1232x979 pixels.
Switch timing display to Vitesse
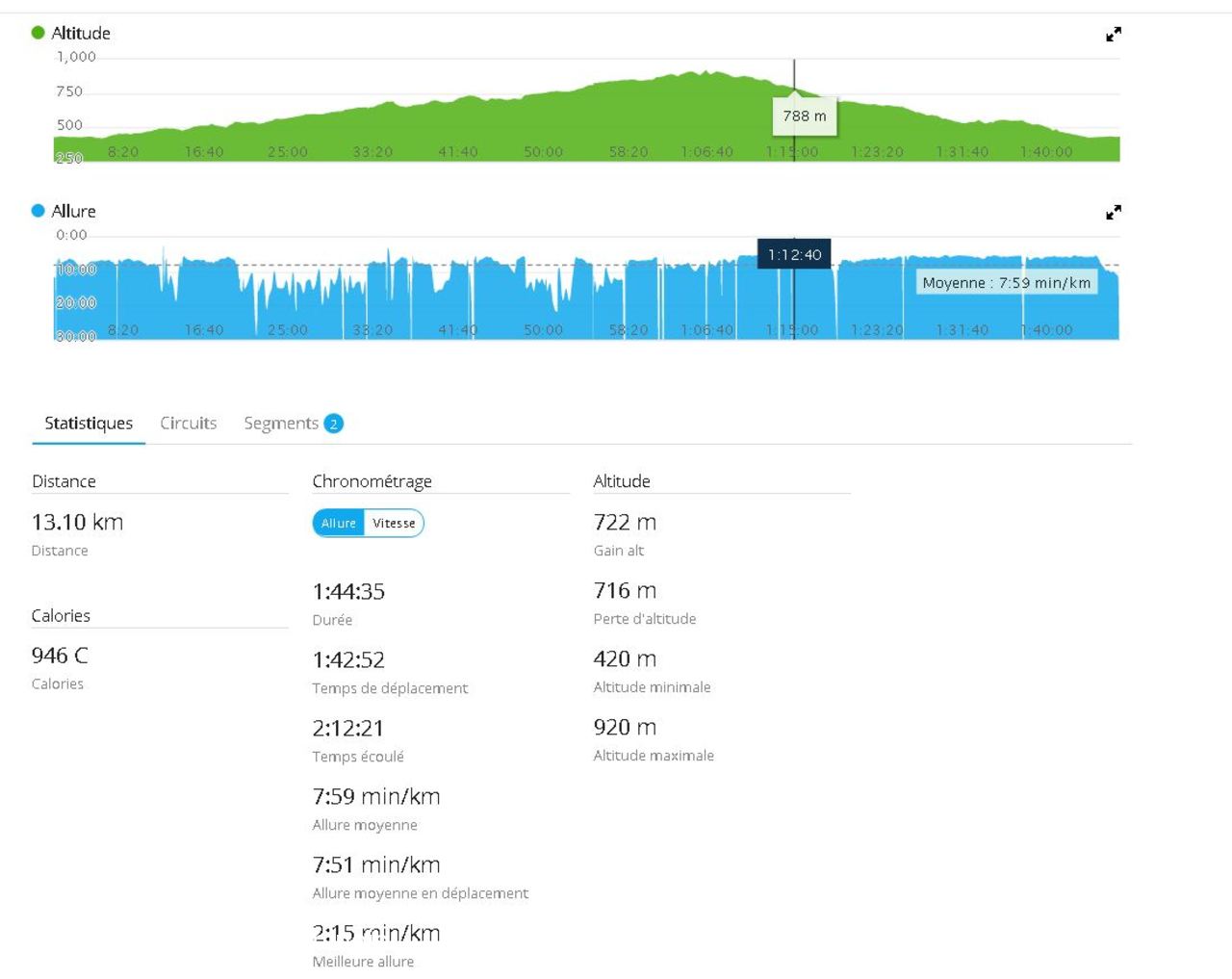(394, 523)
